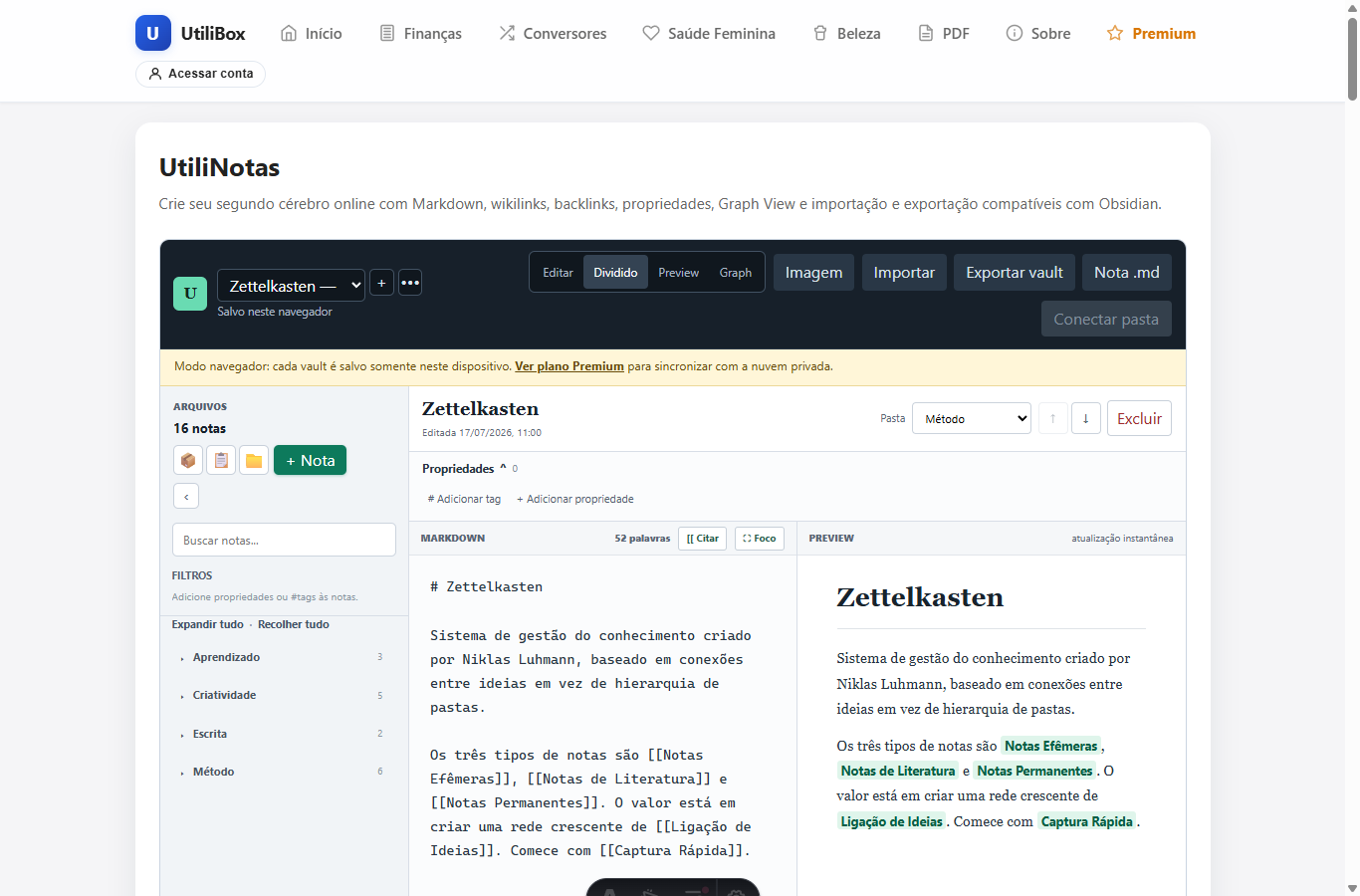The width and height of the screenshot is (1360, 896).
Task: Click the page vertical scrollbar
Action: (1352, 60)
